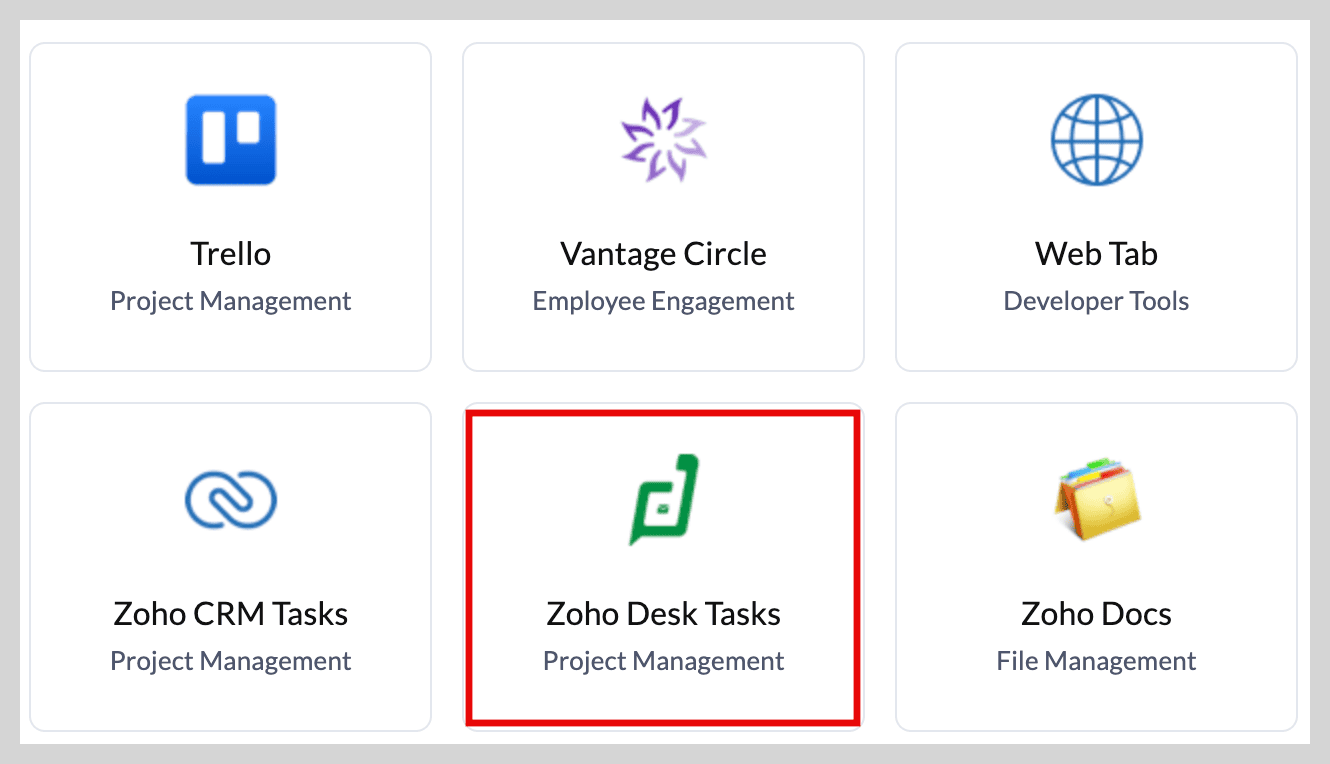Click Project Management label under Zoho Desk Tasks
1330x764 pixels.
[x=663, y=661]
